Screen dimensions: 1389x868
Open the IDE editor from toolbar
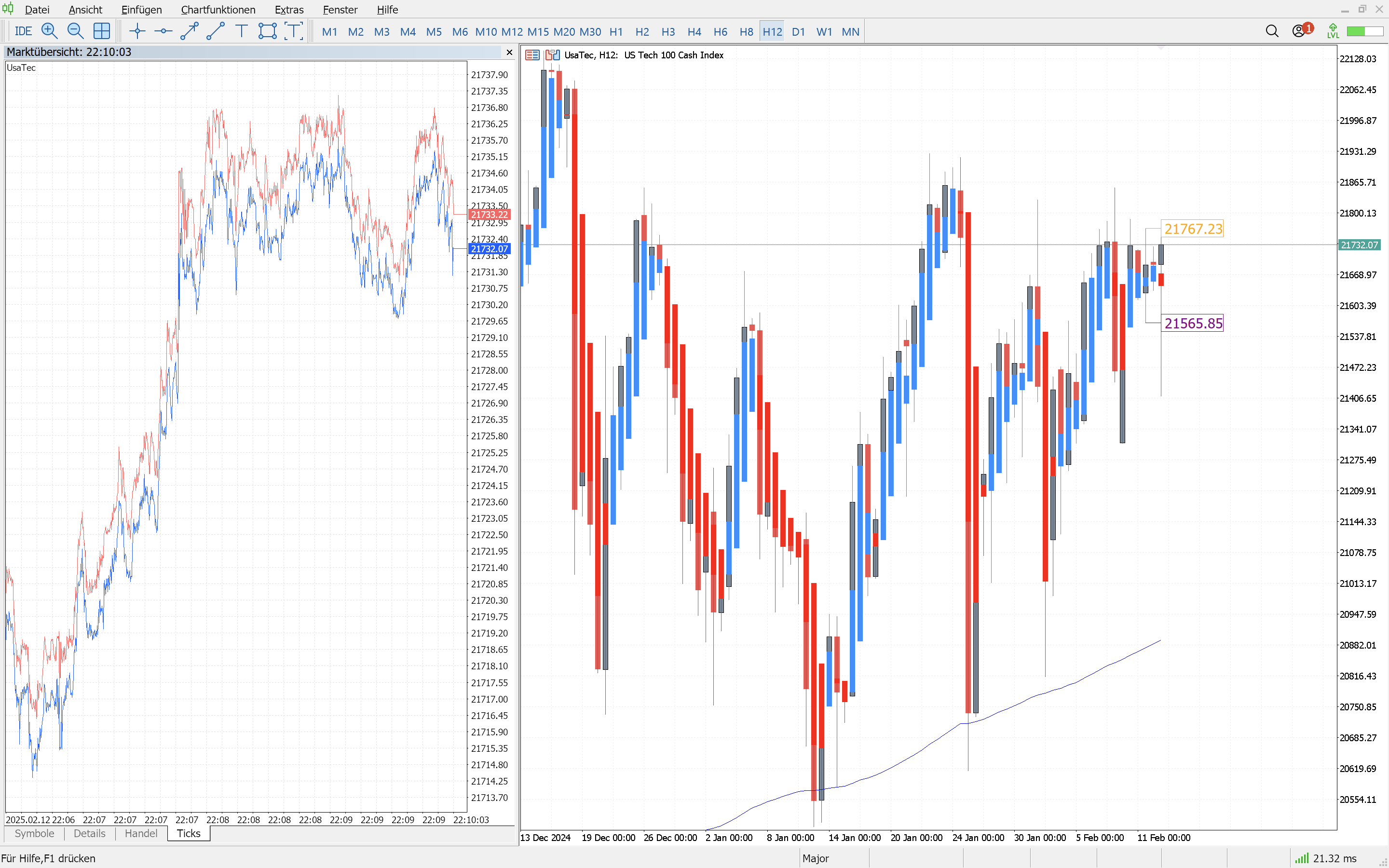(x=24, y=31)
